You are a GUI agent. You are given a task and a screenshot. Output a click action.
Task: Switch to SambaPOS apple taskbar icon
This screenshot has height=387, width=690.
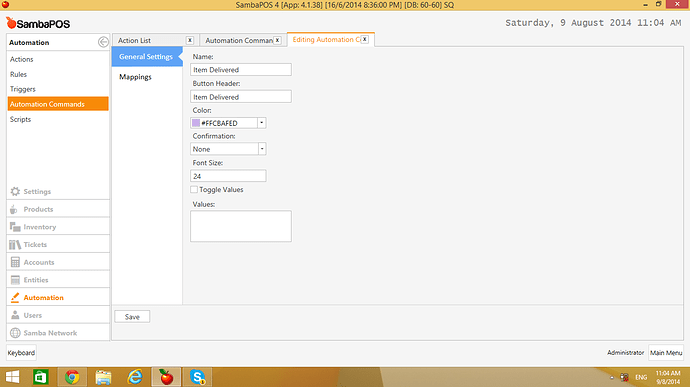[166, 377]
